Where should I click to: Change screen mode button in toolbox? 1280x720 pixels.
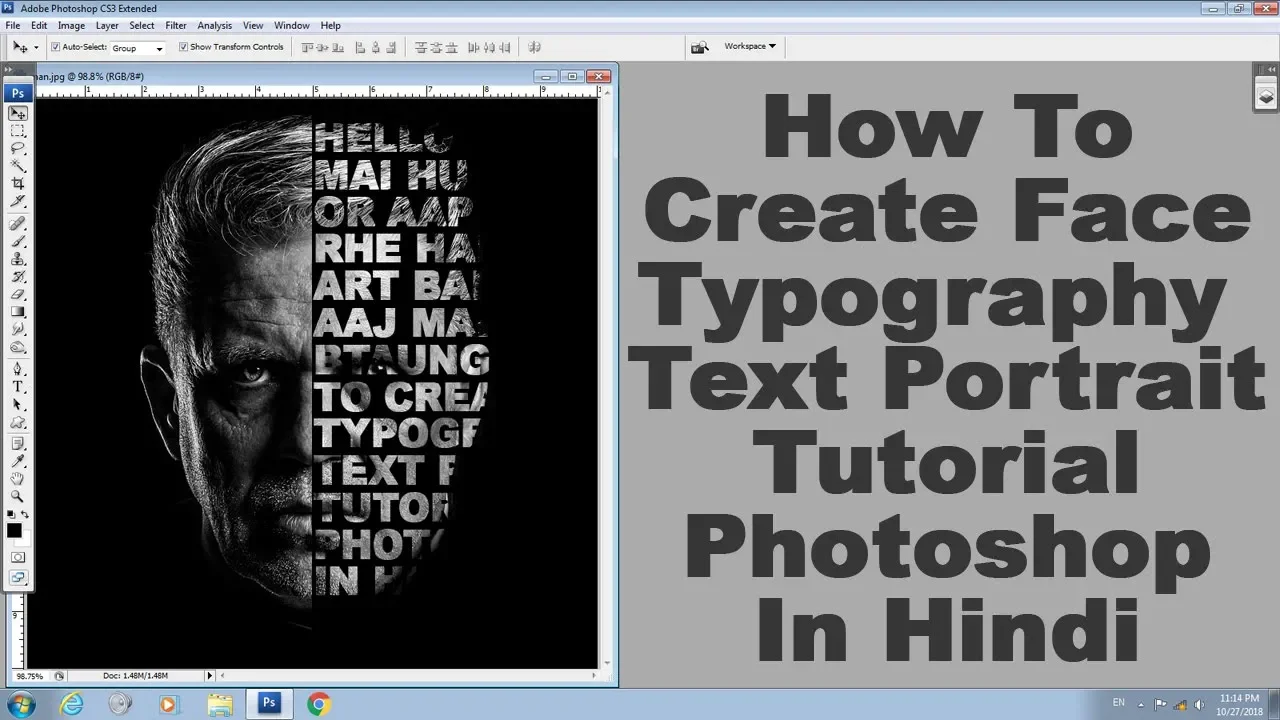click(x=18, y=578)
